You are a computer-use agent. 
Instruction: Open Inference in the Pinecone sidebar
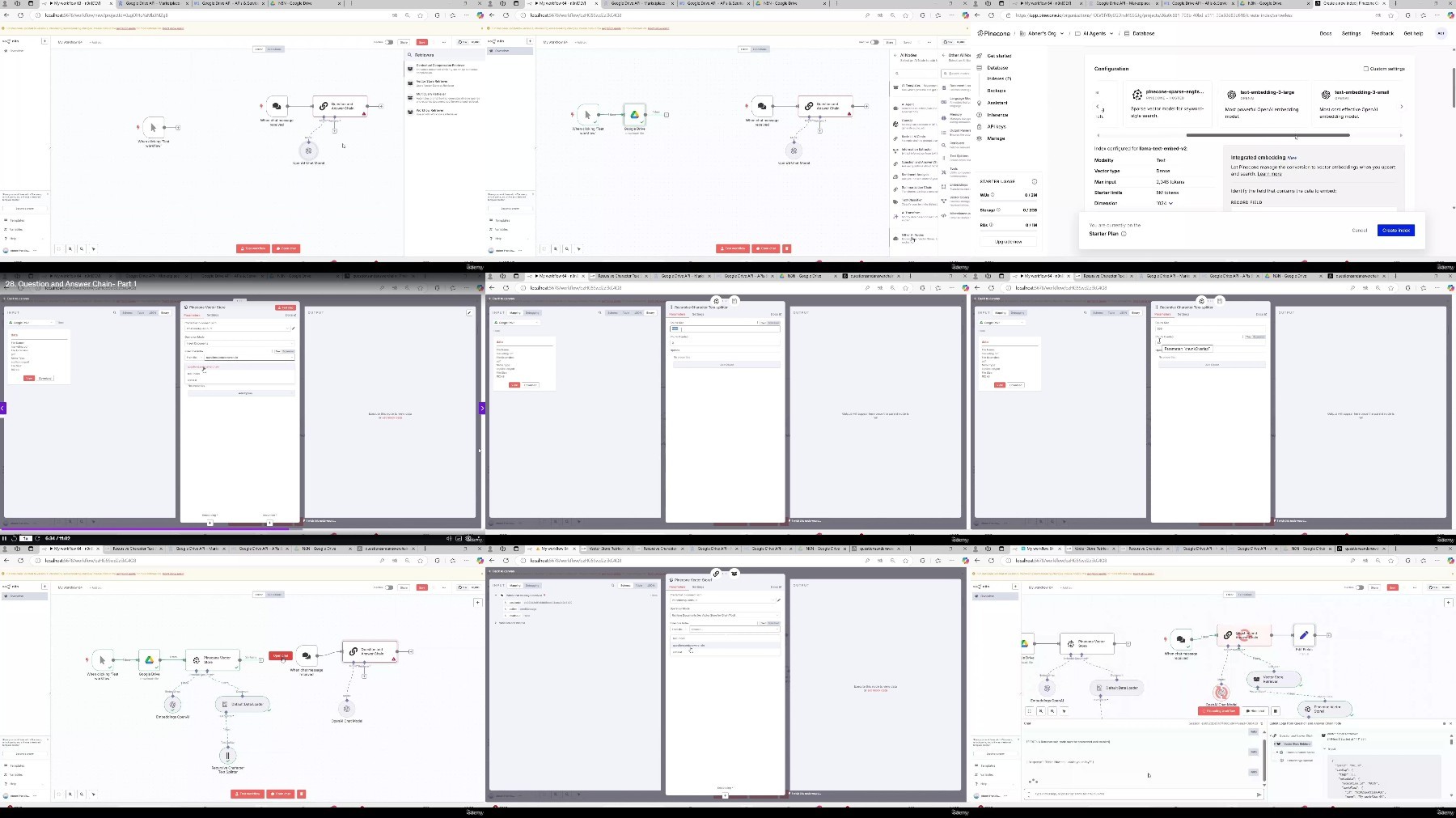point(997,115)
